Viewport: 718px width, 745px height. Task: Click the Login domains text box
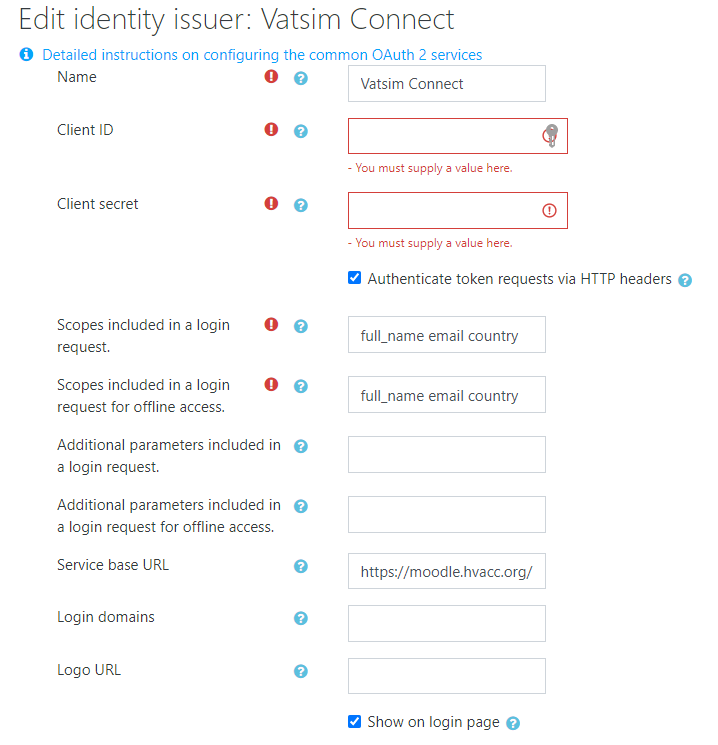(x=446, y=623)
